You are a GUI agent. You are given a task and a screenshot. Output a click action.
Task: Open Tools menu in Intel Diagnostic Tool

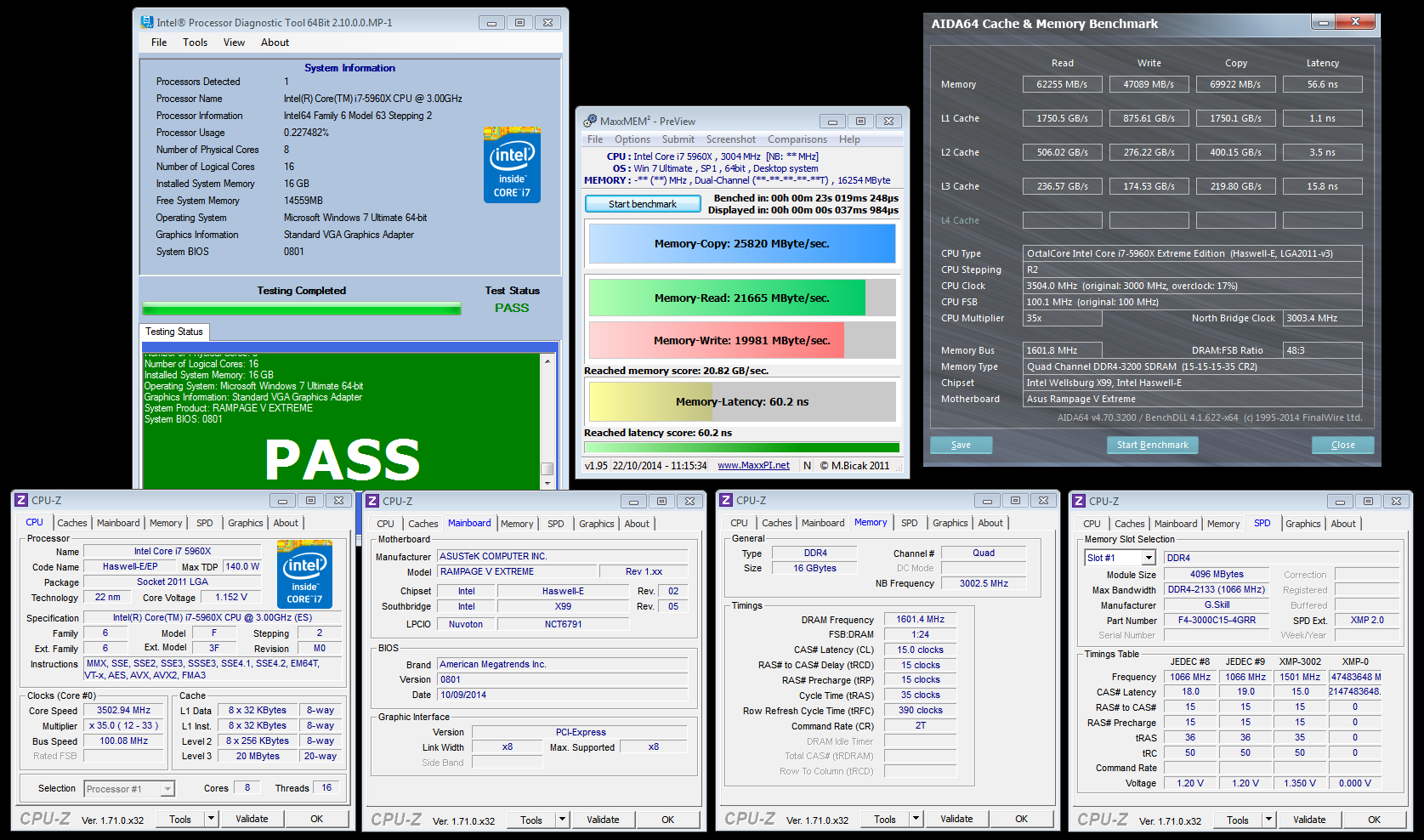(x=195, y=43)
